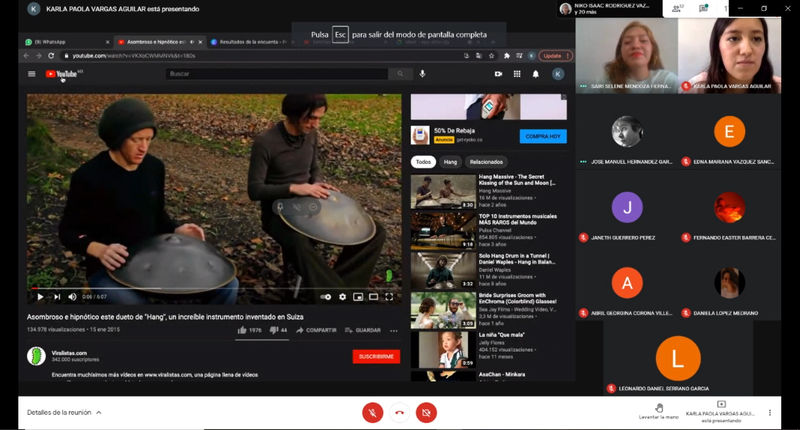
Task: Open La niña Que mala video thumbnail
Action: click(x=443, y=349)
